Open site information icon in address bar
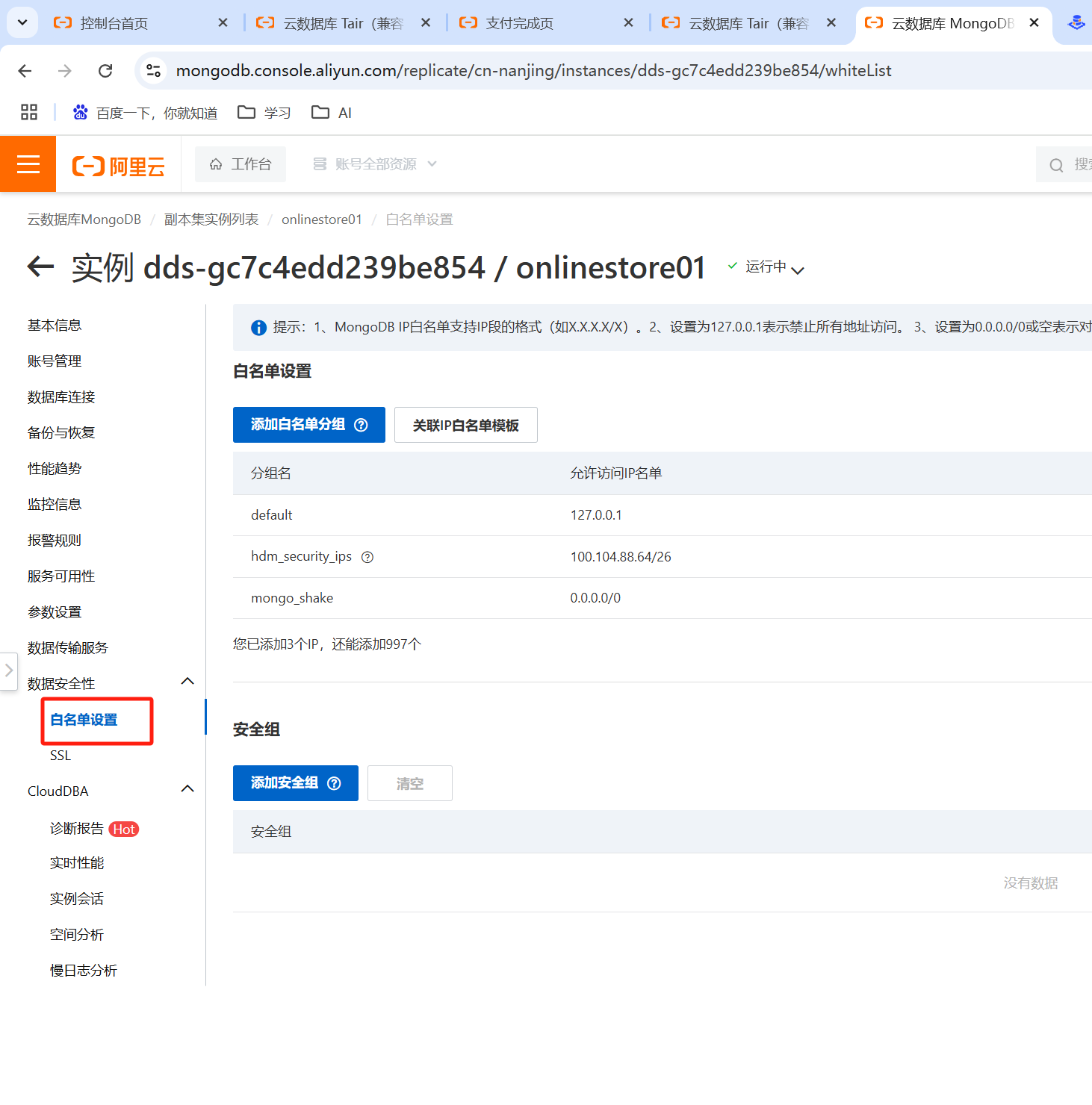 tap(153, 70)
